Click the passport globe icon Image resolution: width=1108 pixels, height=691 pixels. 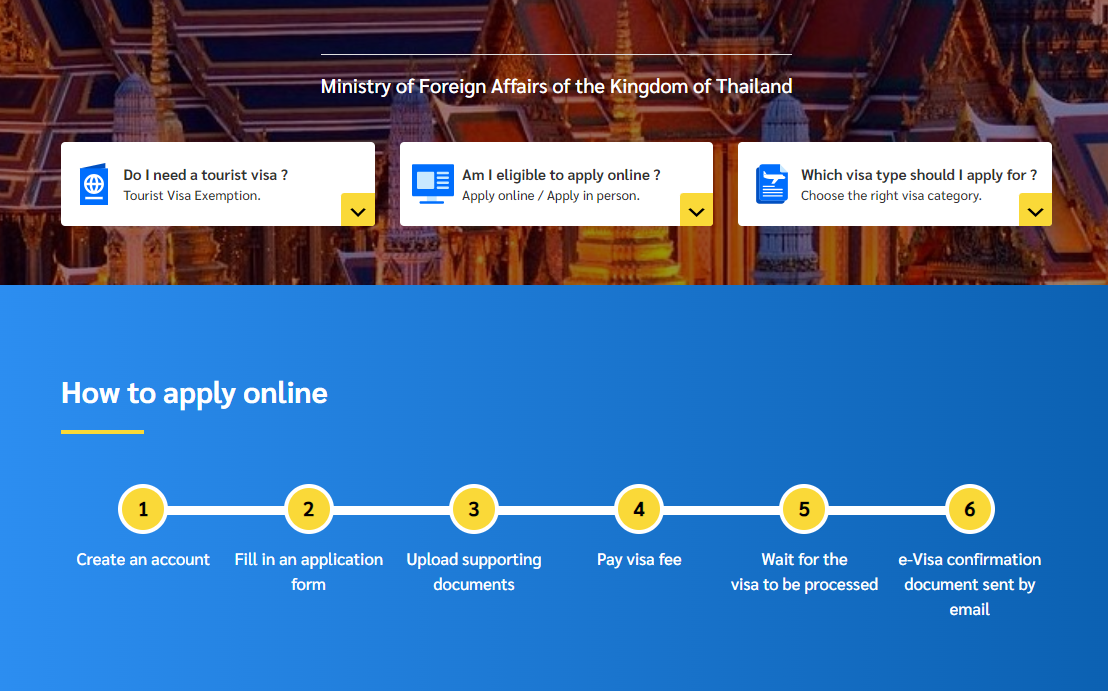tap(94, 184)
